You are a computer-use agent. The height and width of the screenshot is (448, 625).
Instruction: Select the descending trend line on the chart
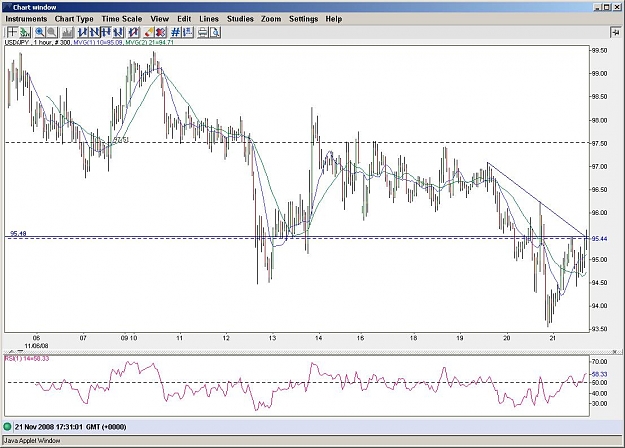click(x=536, y=198)
